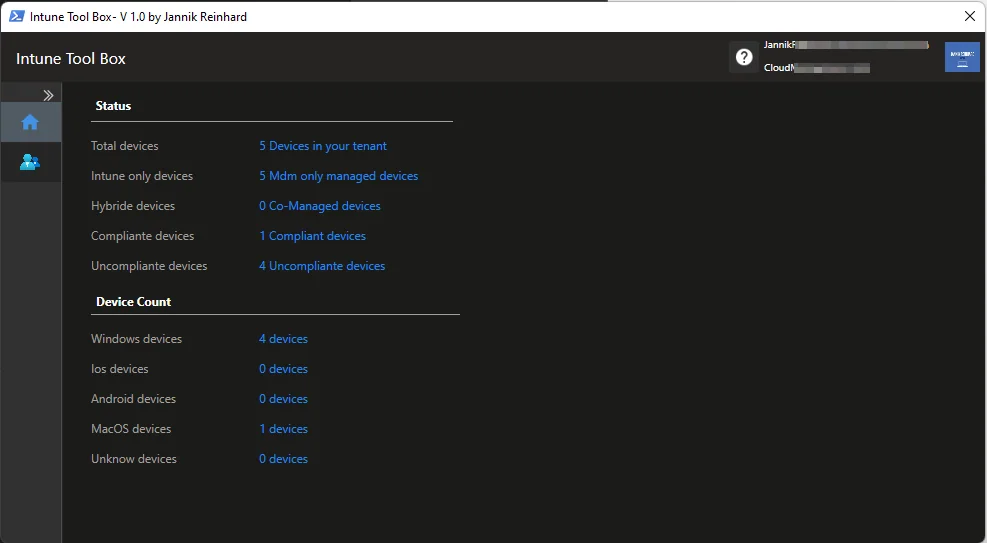The width and height of the screenshot is (987, 543).
Task: Click the 'Compliante devices' label
Action: click(x=142, y=236)
